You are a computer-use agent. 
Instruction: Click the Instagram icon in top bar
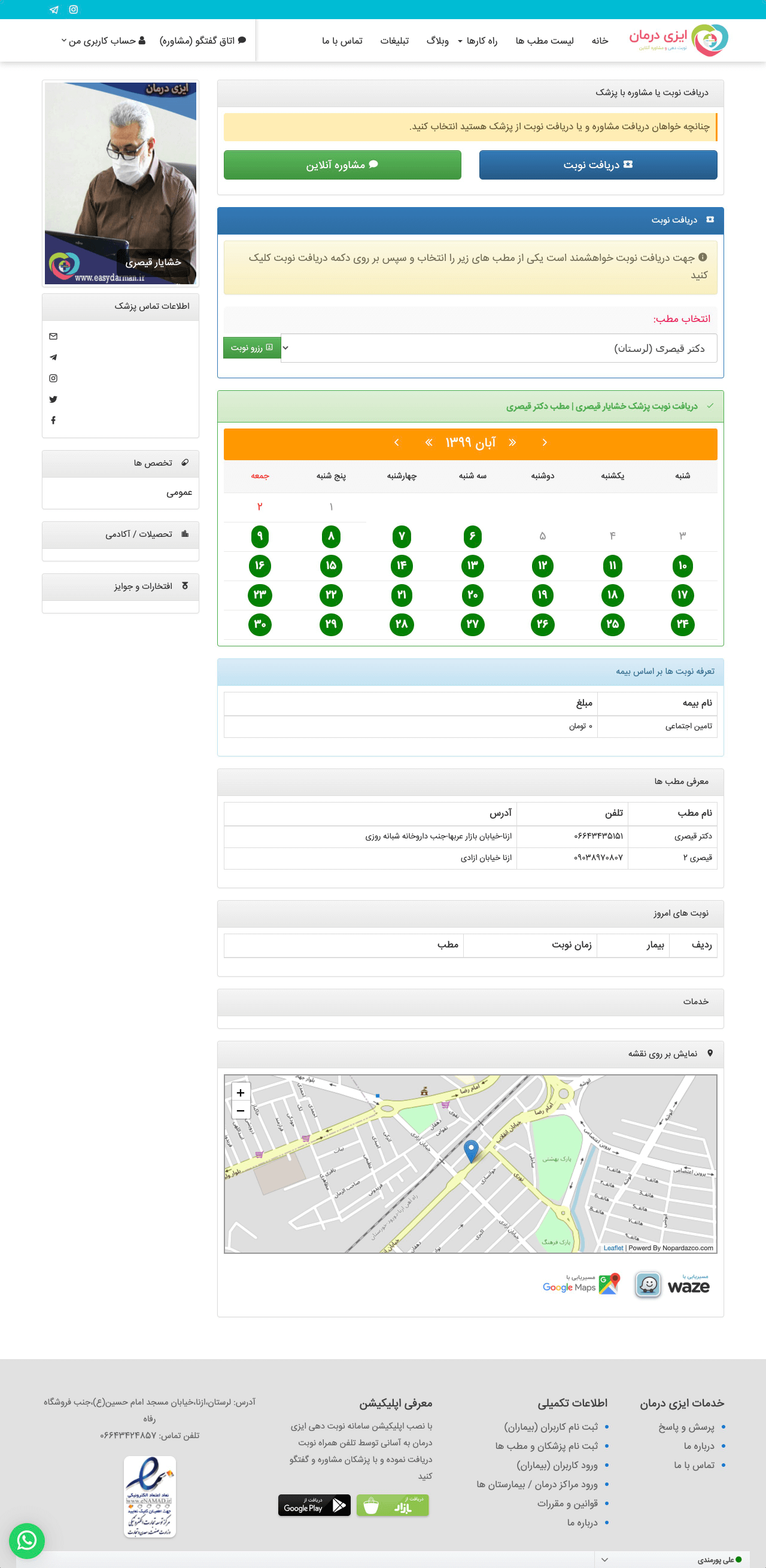point(74,10)
